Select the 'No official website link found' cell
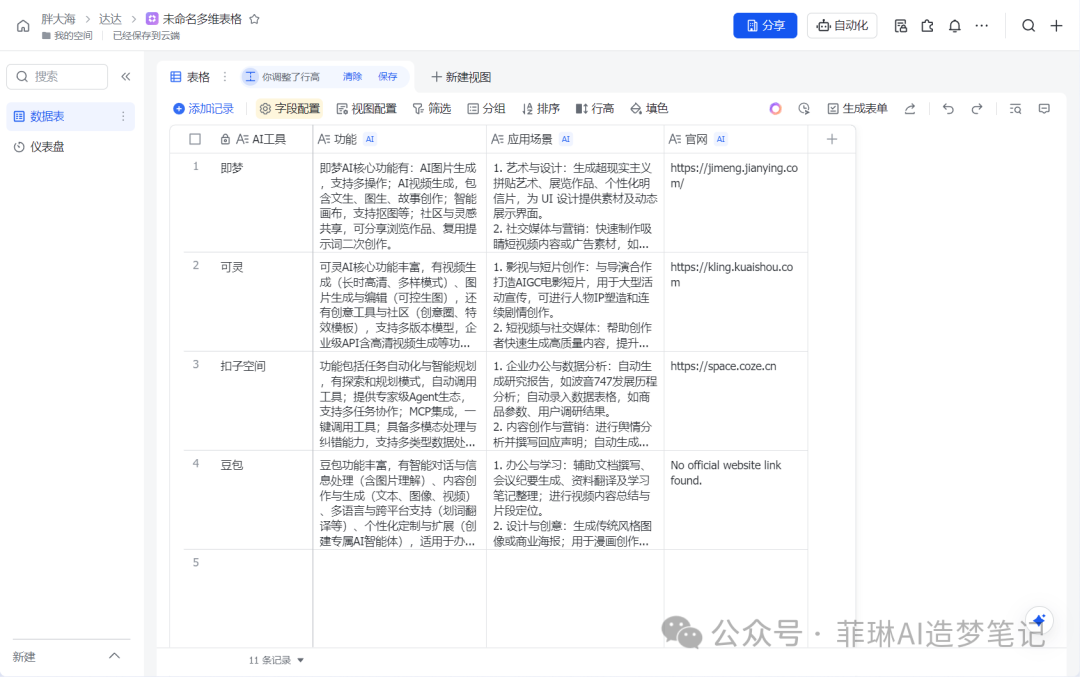Screen dimensions: 1080x677 tap(736, 500)
